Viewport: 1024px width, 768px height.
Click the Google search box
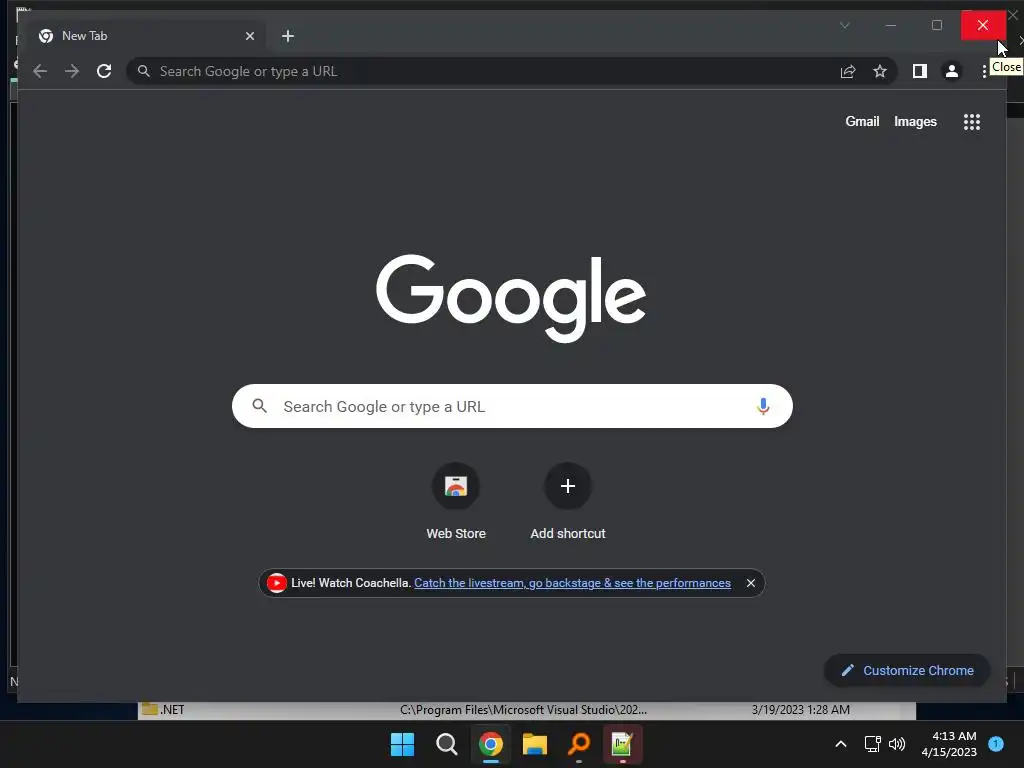[512, 406]
